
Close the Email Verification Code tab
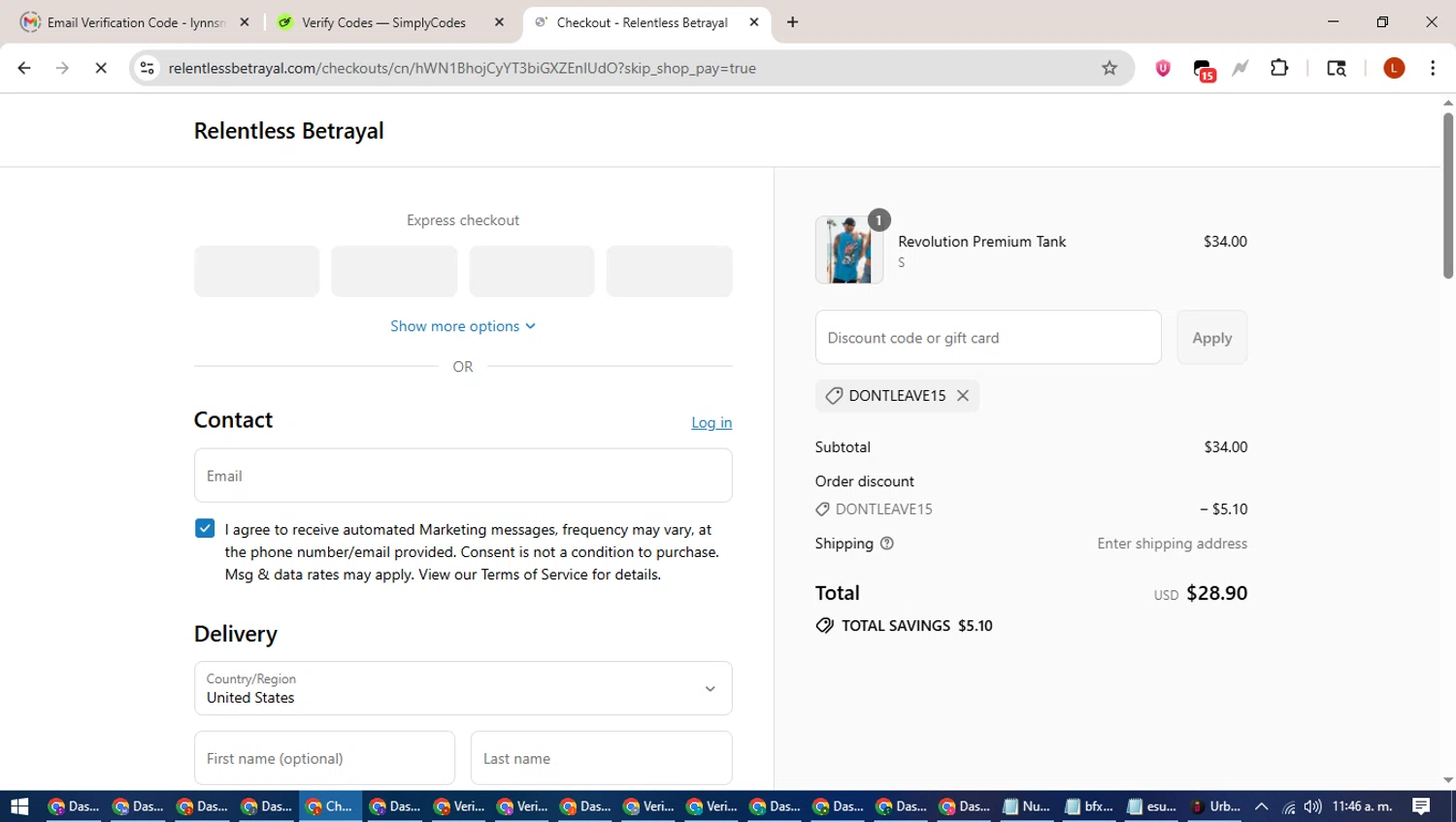click(245, 22)
